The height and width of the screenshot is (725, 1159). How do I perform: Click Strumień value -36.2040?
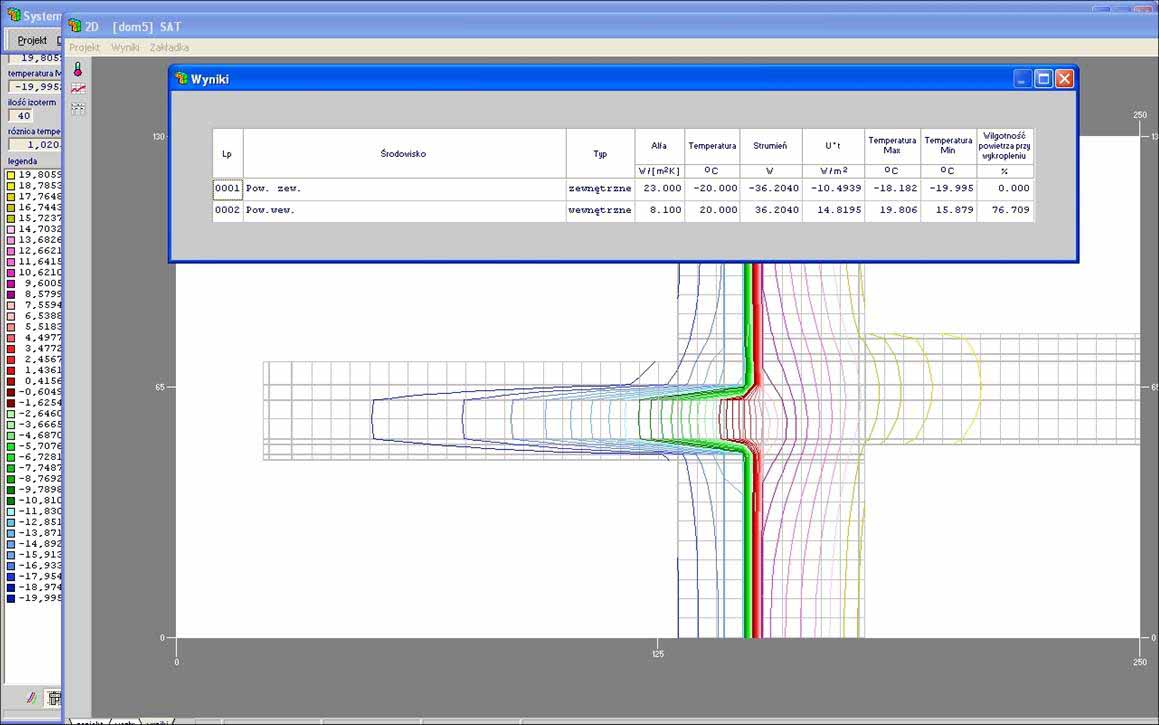(x=771, y=188)
